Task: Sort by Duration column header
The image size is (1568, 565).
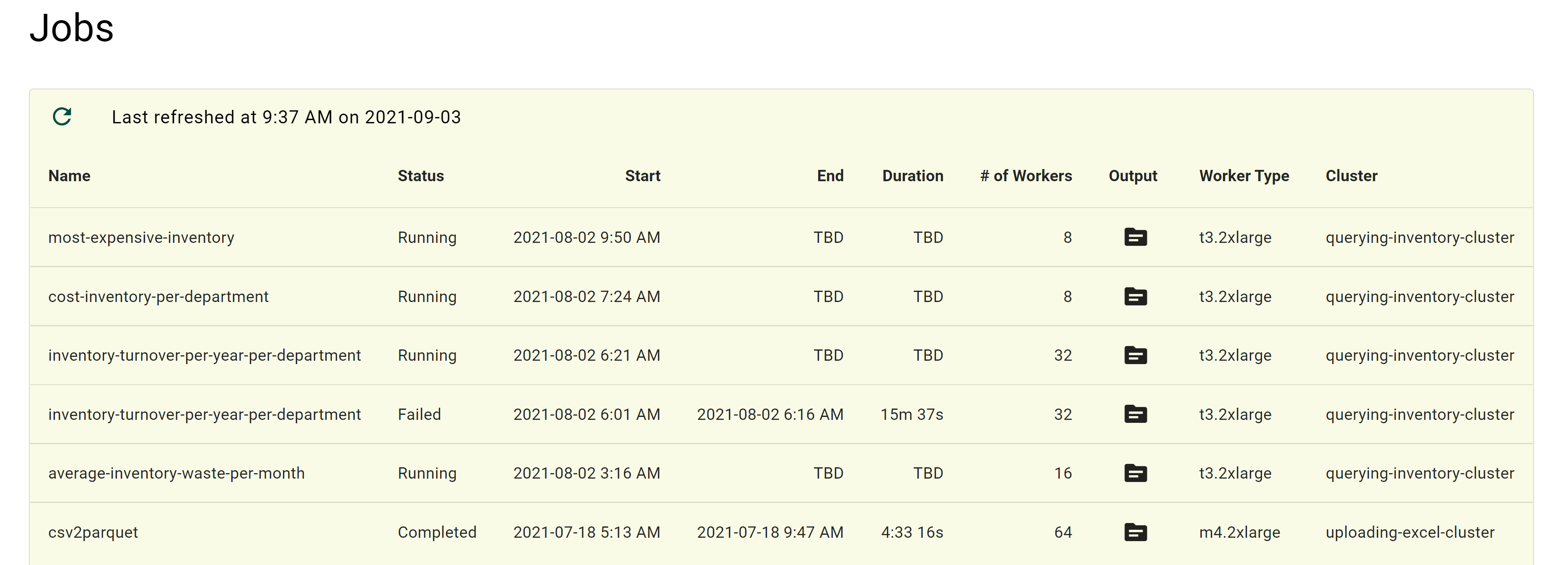Action: pyautogui.click(x=912, y=176)
